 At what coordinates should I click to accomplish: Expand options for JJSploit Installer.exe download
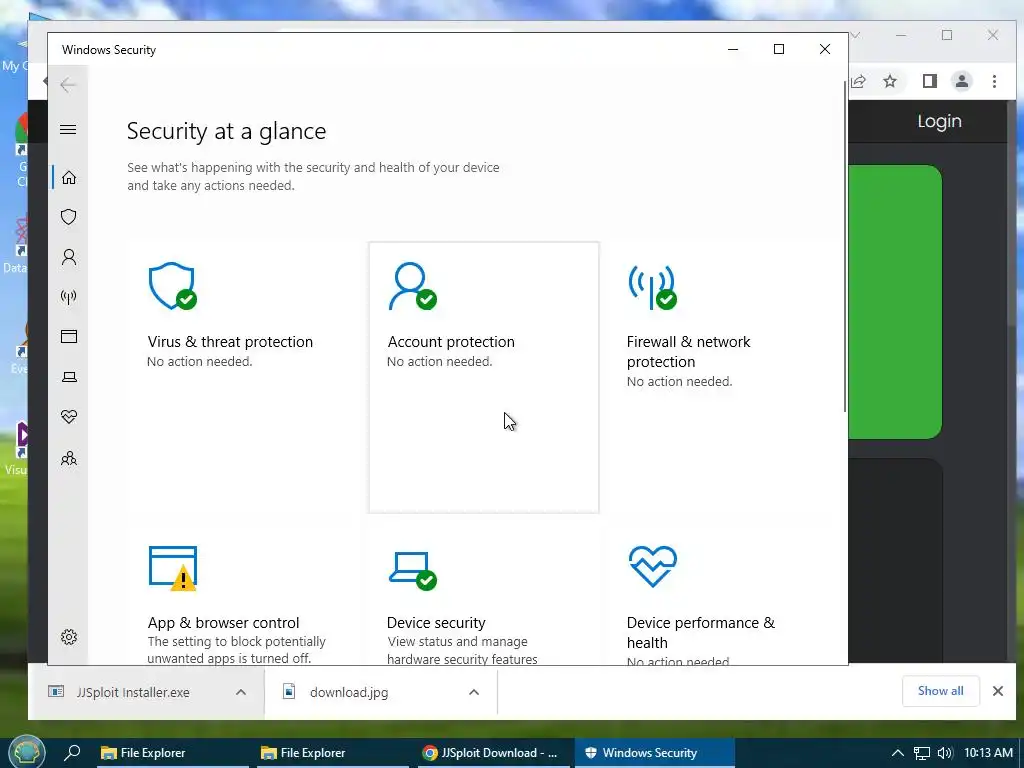(x=240, y=692)
